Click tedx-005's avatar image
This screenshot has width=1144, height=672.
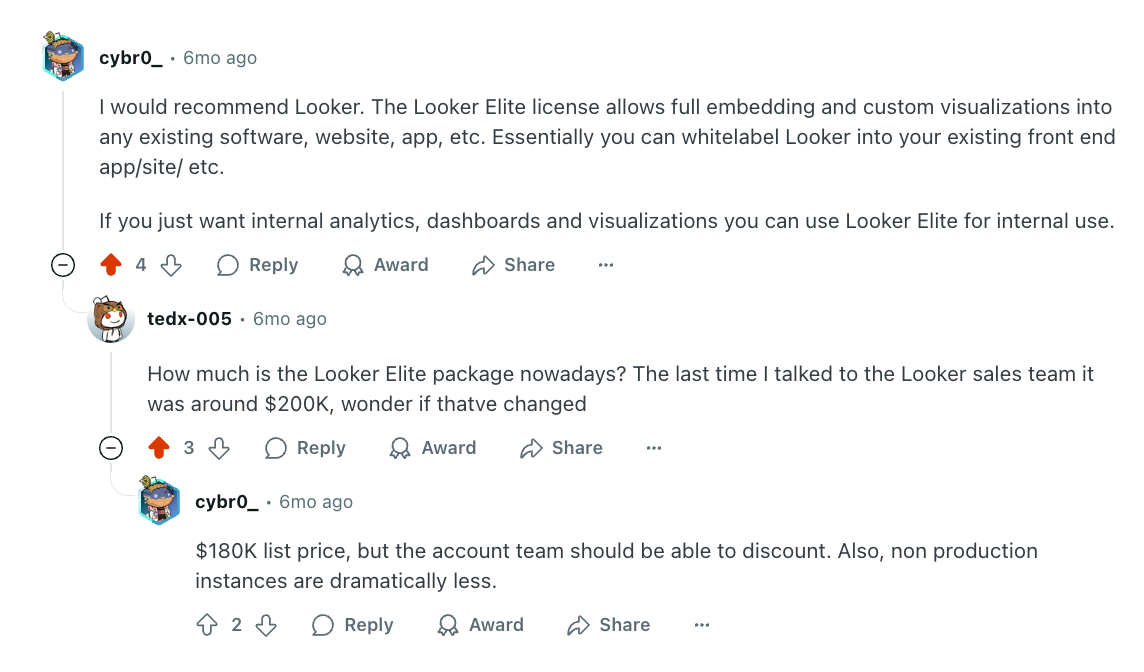(111, 318)
